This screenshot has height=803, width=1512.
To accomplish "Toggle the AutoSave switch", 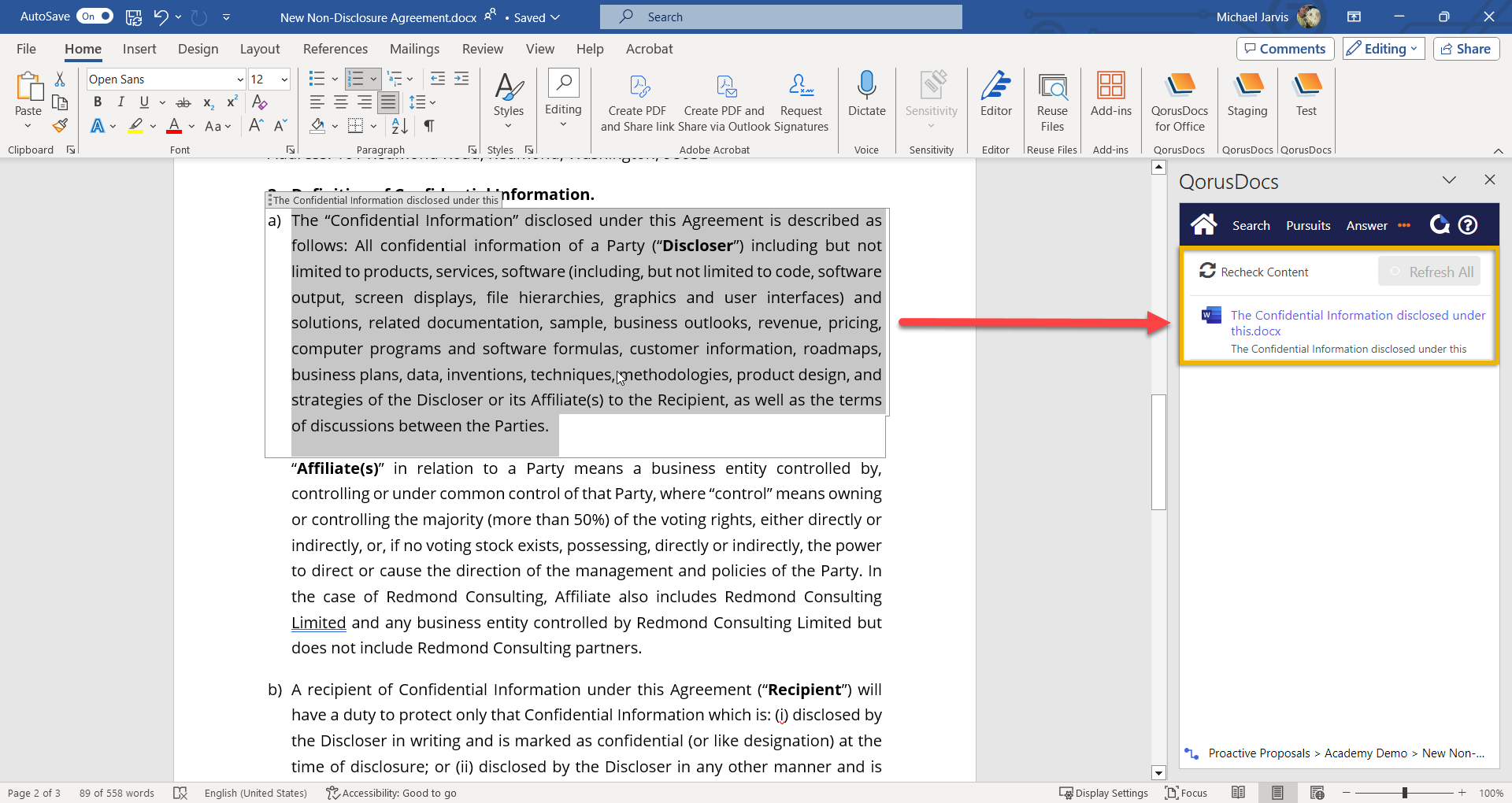I will 94,17.
